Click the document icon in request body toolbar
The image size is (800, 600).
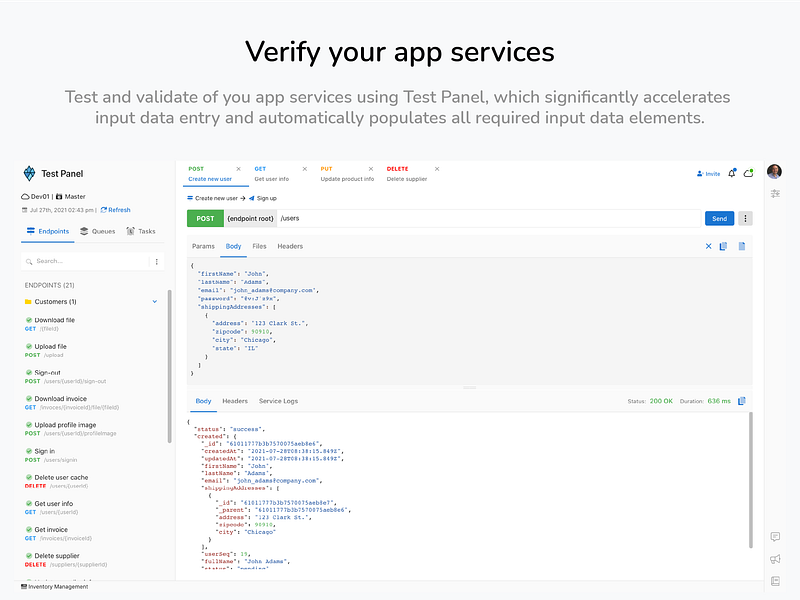(742, 246)
